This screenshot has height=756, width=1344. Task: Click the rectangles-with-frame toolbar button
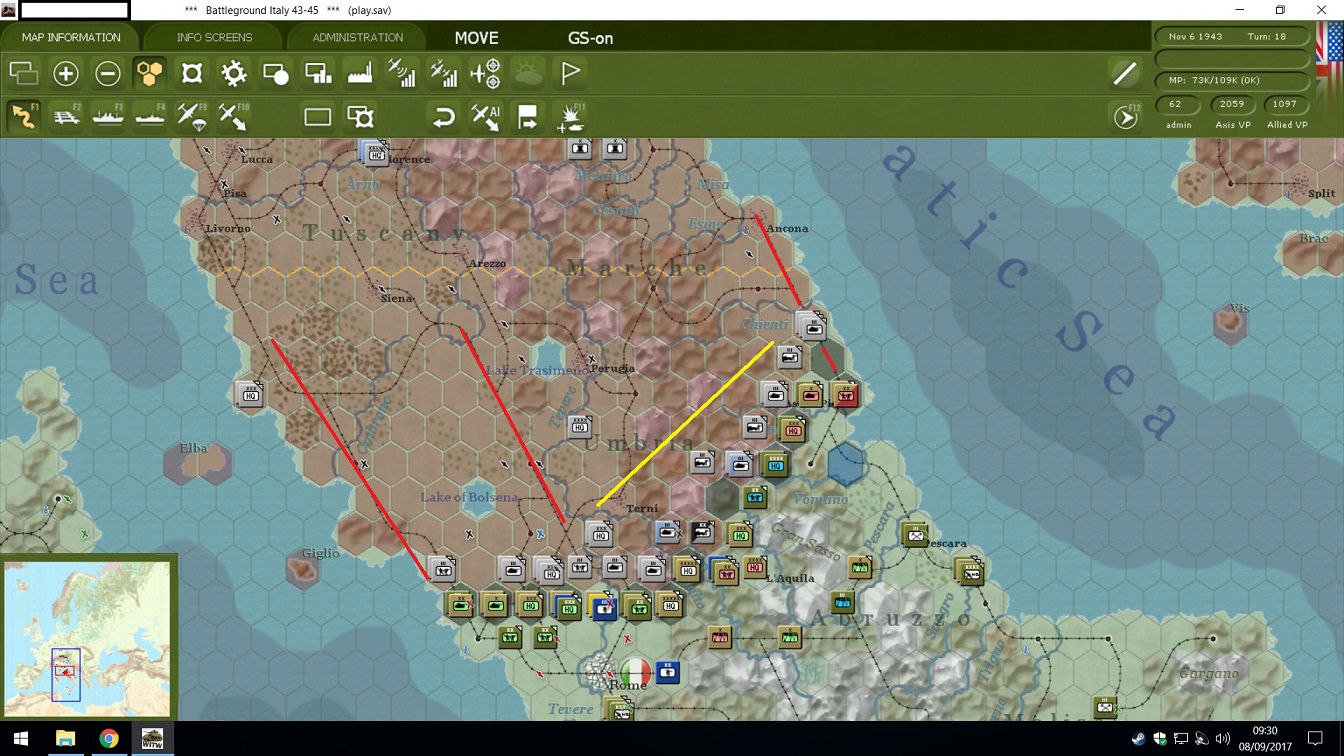point(360,117)
